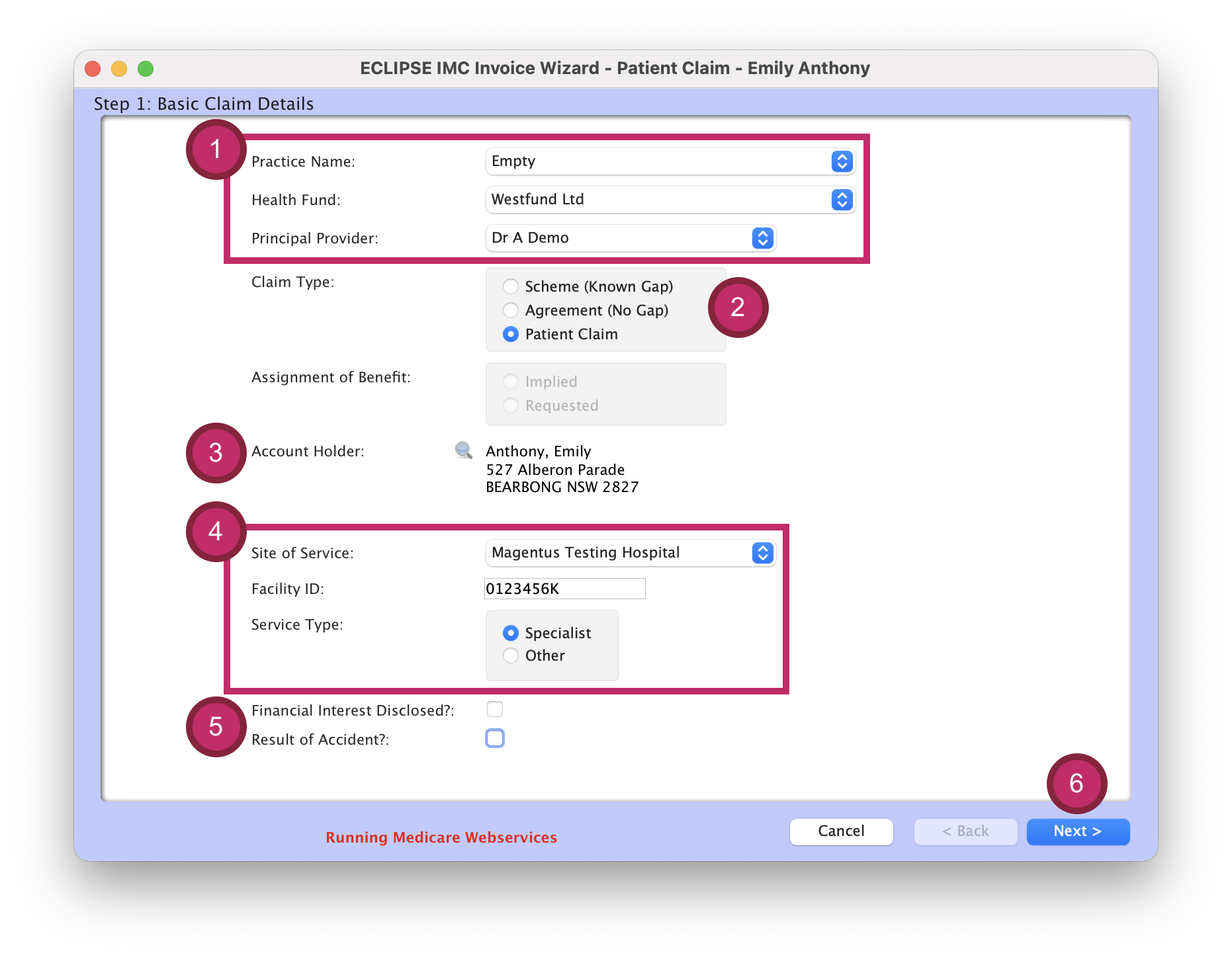Click the Next button

pos(1078,831)
